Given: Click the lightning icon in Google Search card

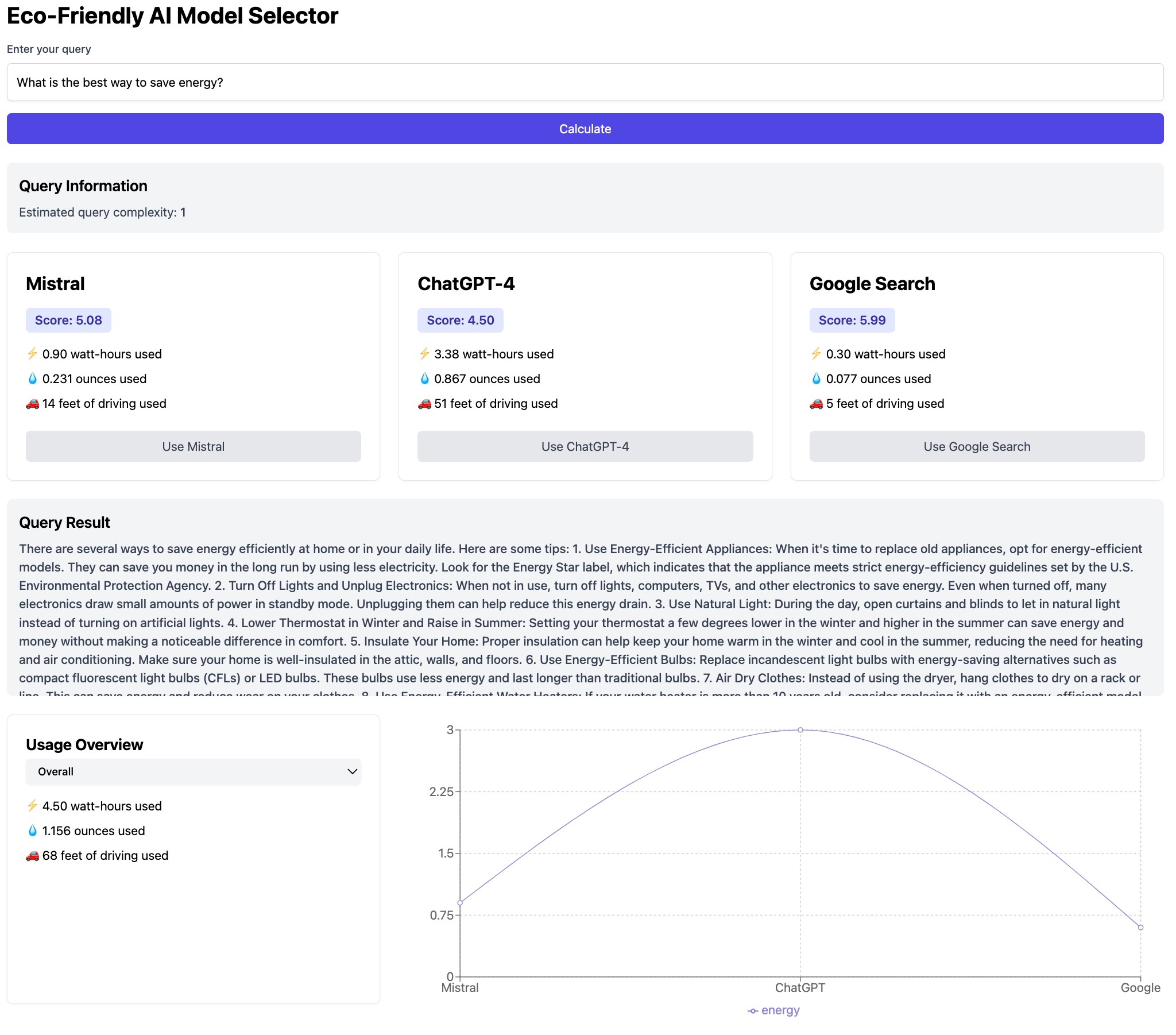Looking at the screenshot, I should pos(815,354).
